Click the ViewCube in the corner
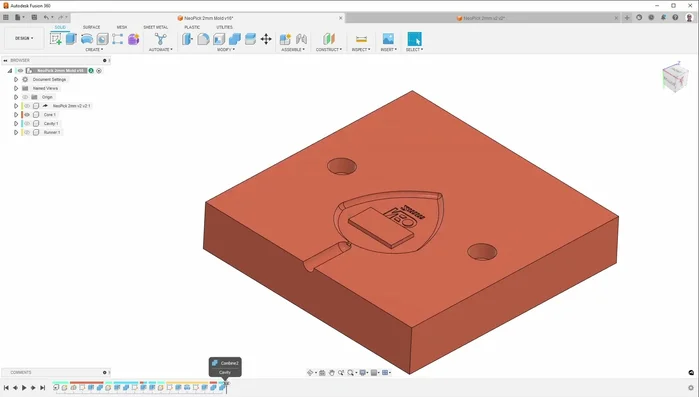Viewport: 699px width, 397px height. [675, 78]
